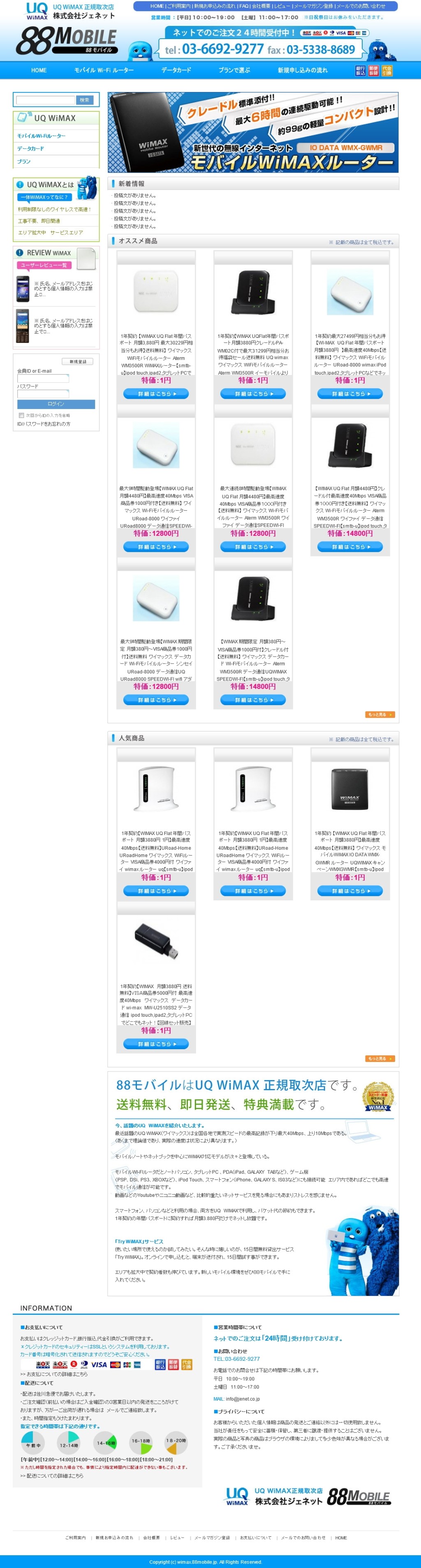421x1568 pixels.
Task: Click the ログイン button
Action: [x=56, y=404]
